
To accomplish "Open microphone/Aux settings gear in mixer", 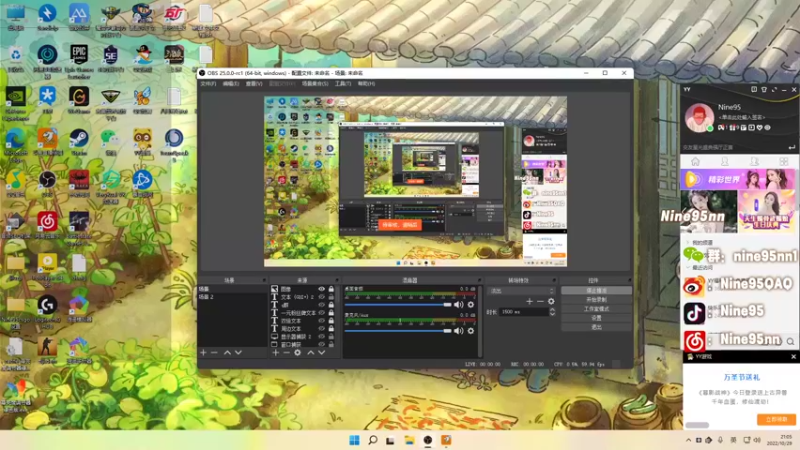I will click(x=471, y=331).
